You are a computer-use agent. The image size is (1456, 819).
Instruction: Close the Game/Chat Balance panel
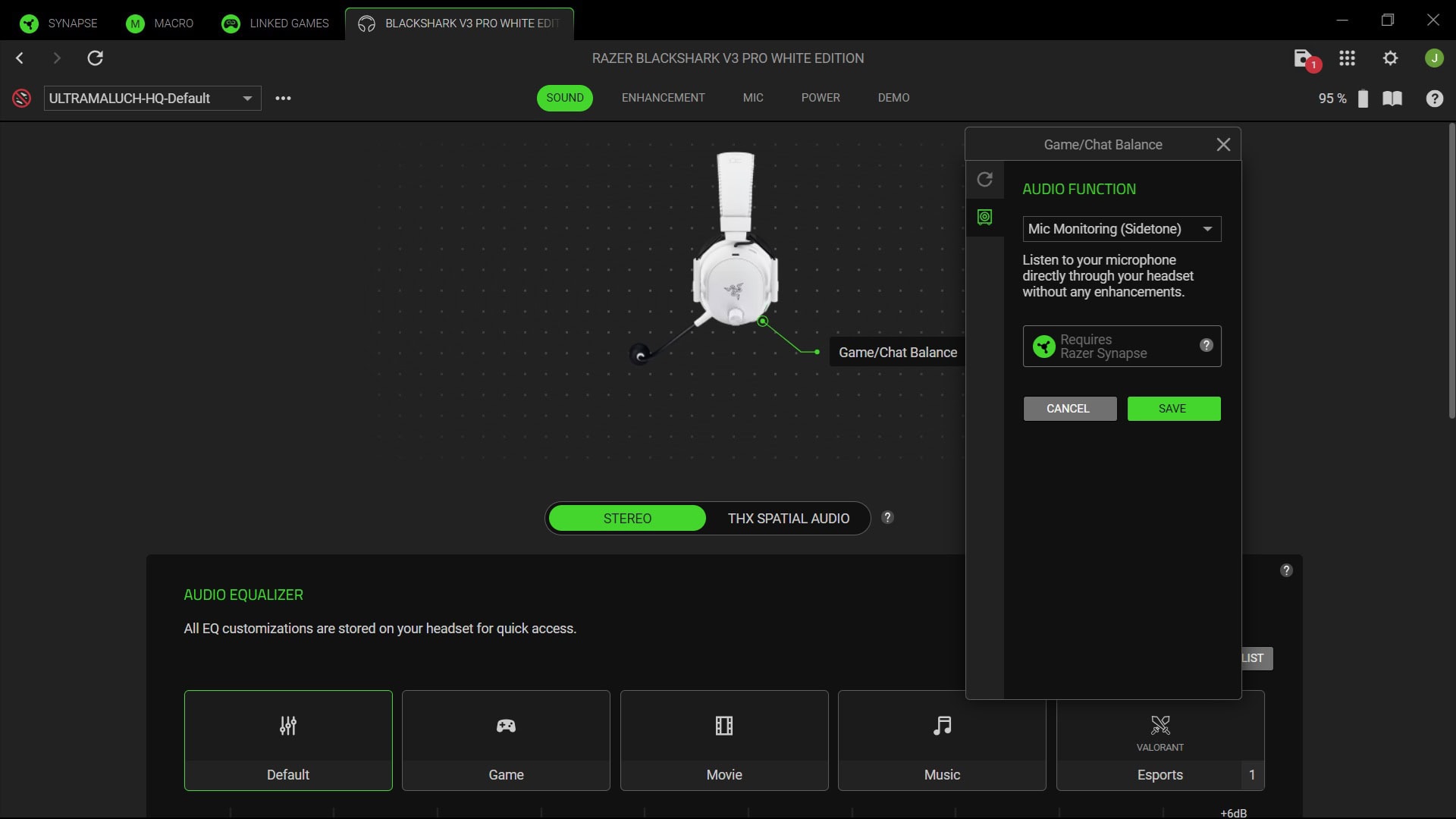(1223, 144)
